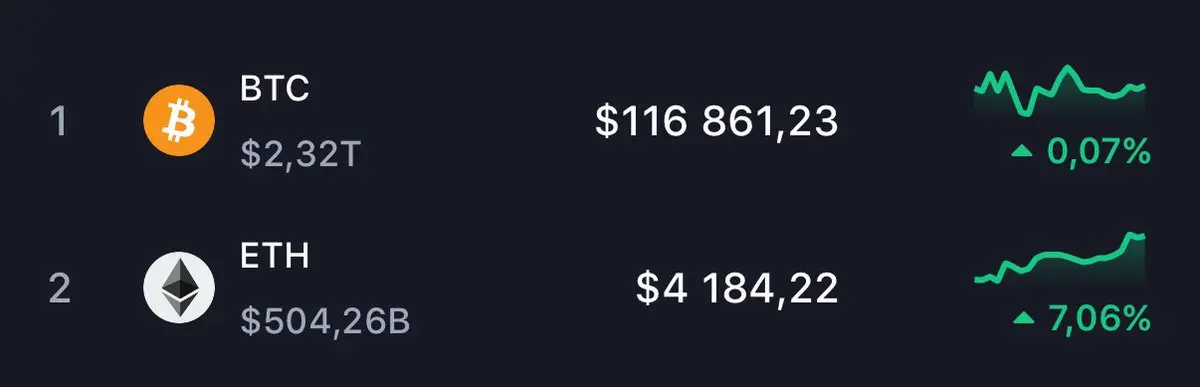The height and width of the screenshot is (387, 1200).
Task: Select the BTC ticker label
Action: [275, 88]
